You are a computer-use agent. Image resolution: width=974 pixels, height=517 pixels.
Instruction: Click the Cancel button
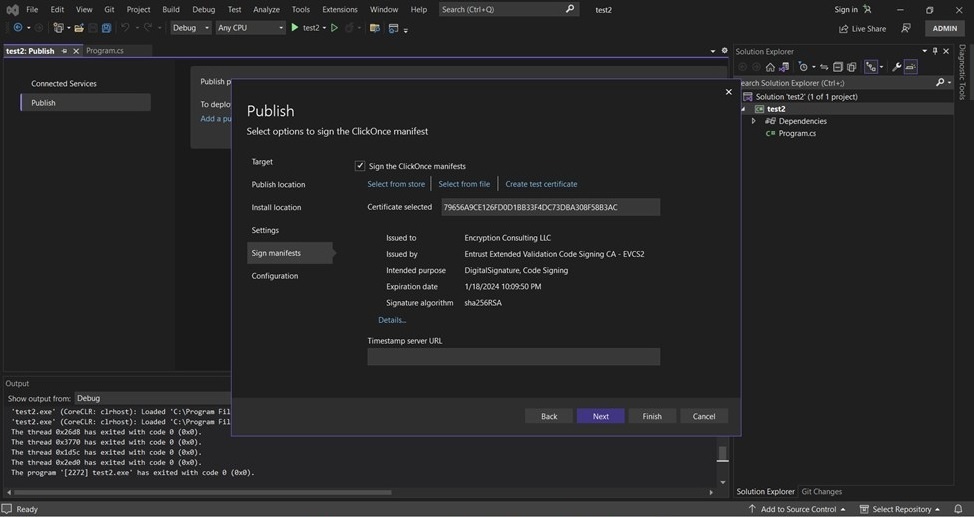704,416
